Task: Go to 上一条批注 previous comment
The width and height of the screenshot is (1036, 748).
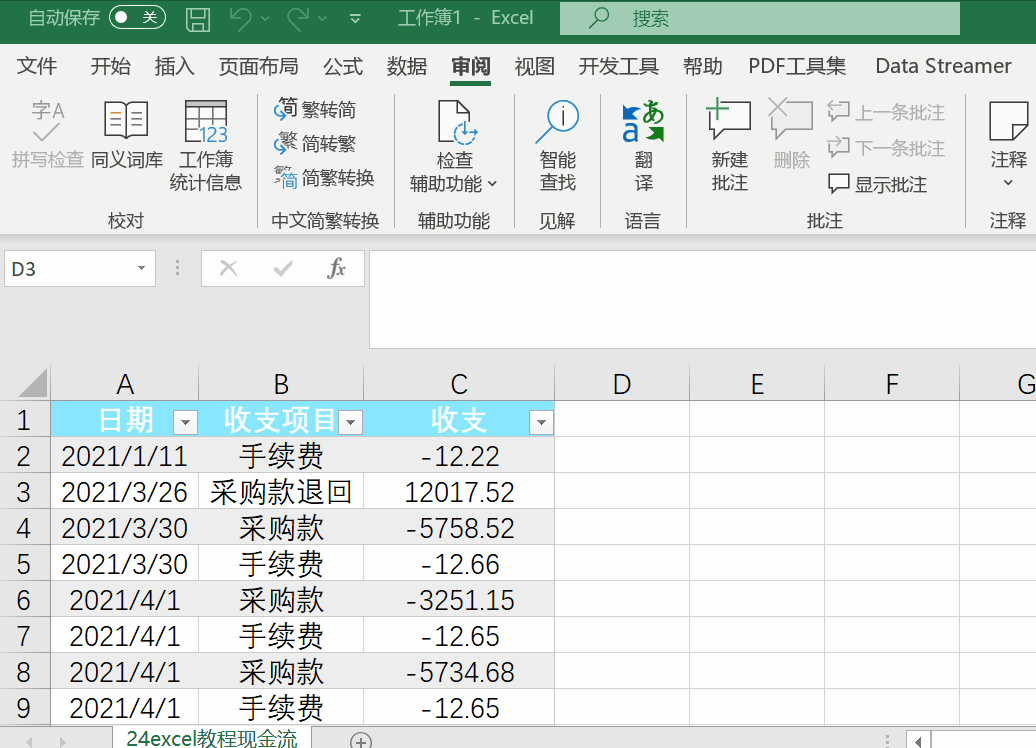Action: (886, 112)
